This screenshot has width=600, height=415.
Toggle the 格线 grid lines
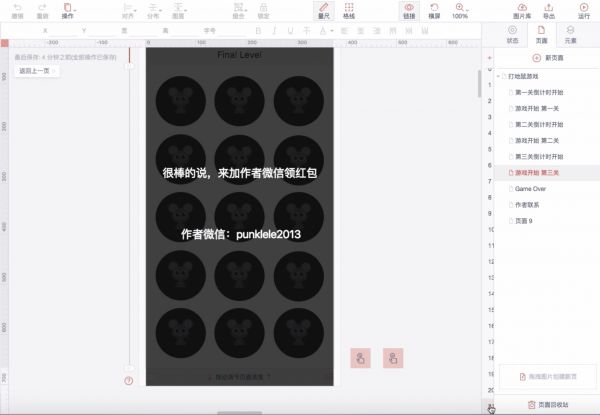349,11
